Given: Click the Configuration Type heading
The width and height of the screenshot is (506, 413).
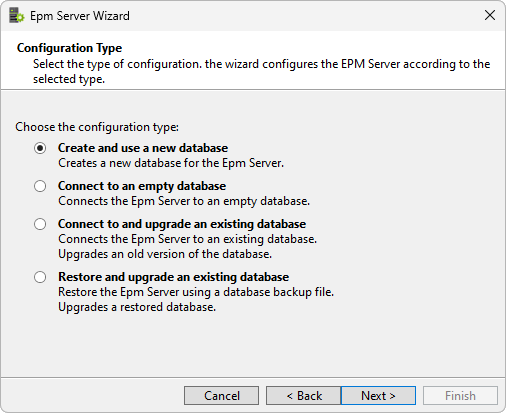Looking at the screenshot, I should click(x=69, y=48).
